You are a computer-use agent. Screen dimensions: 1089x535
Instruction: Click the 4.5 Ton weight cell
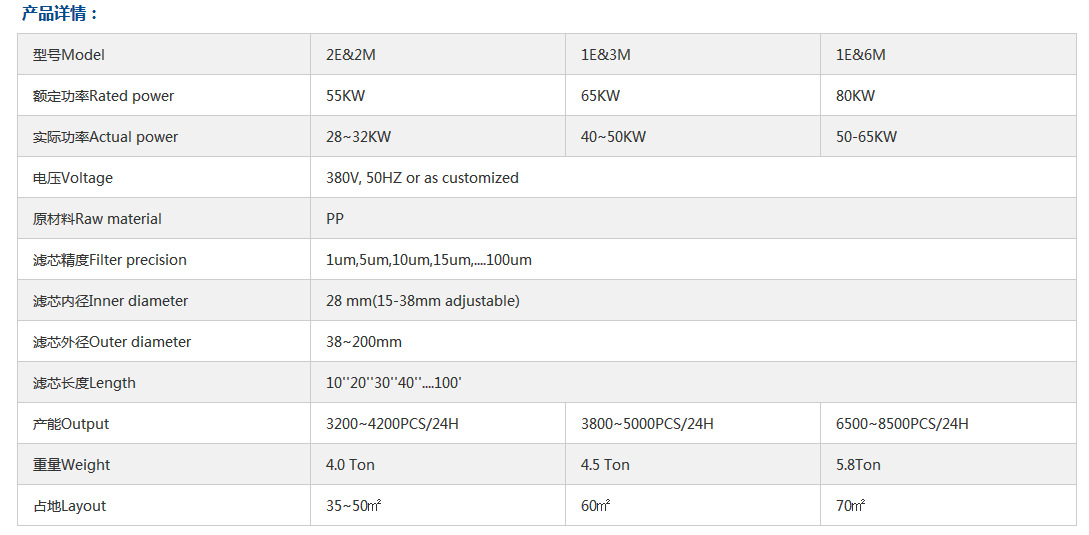[x=692, y=464]
